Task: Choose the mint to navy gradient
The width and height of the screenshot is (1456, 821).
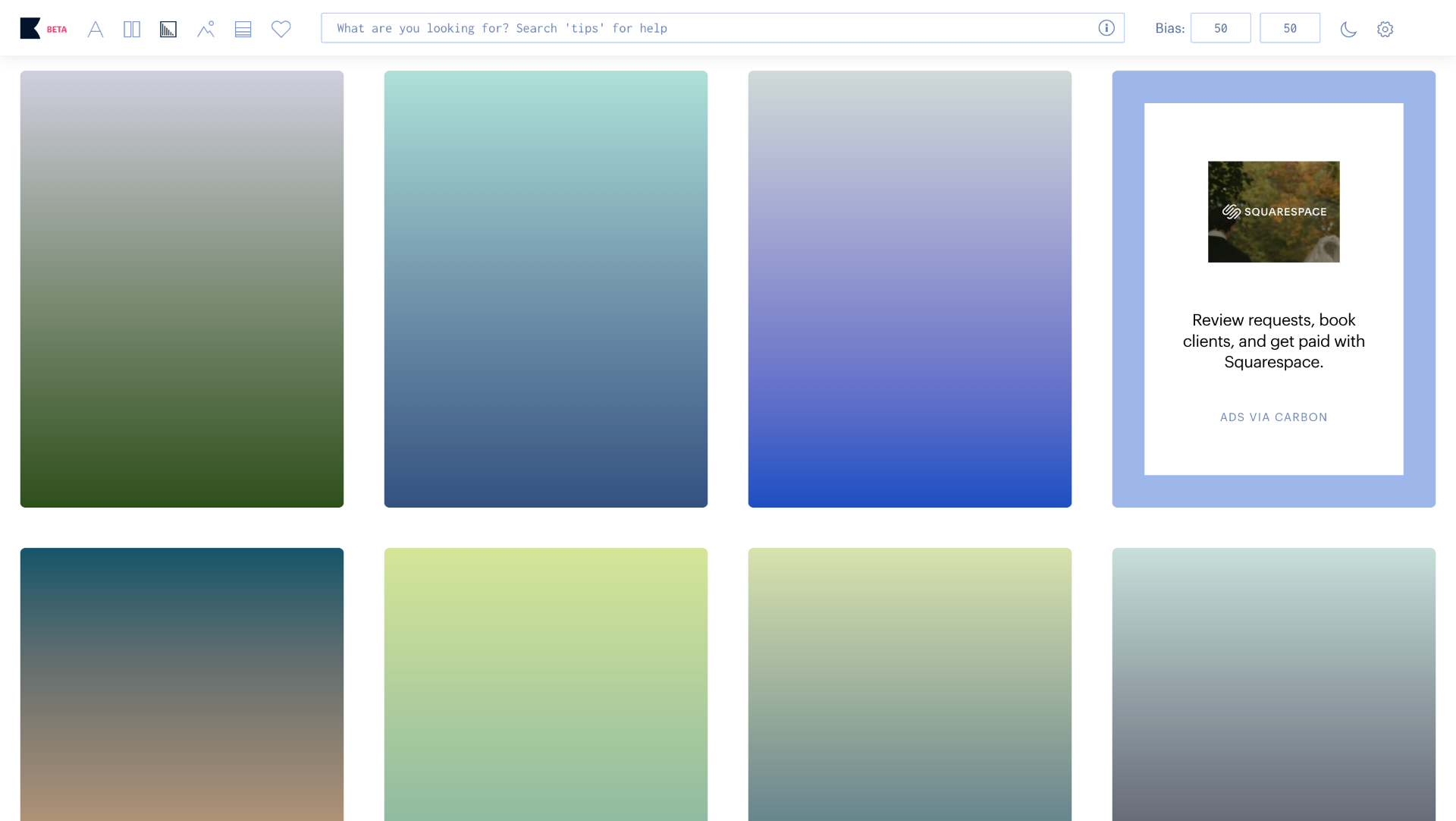Action: [x=545, y=288]
